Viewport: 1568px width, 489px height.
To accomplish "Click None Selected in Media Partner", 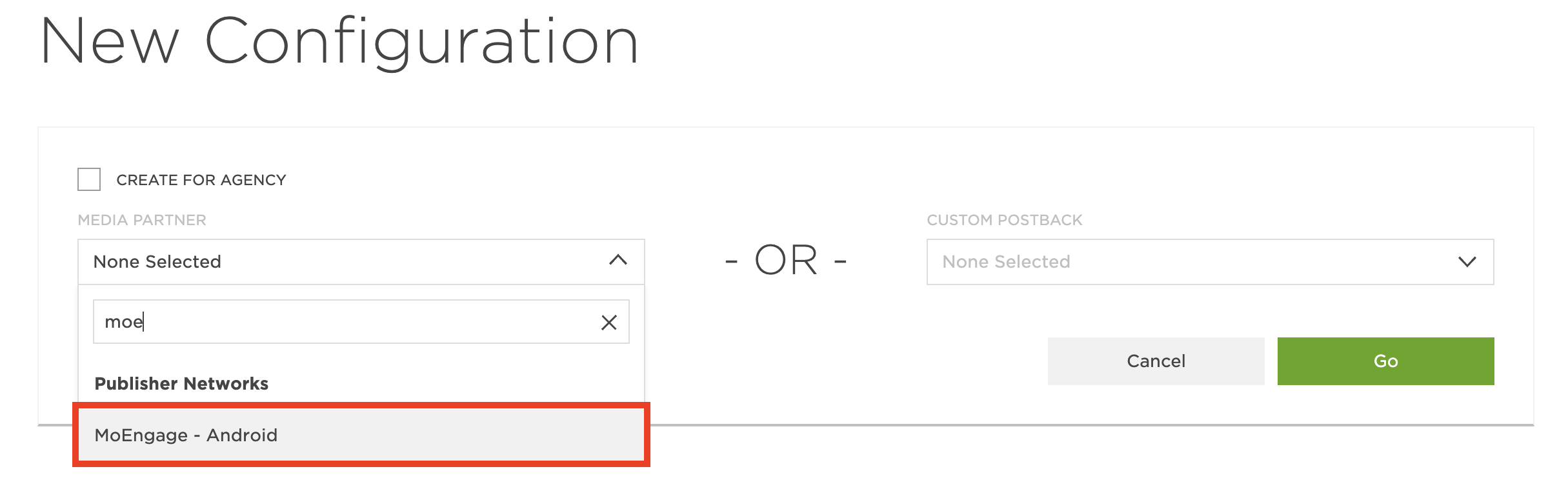I will (157, 262).
